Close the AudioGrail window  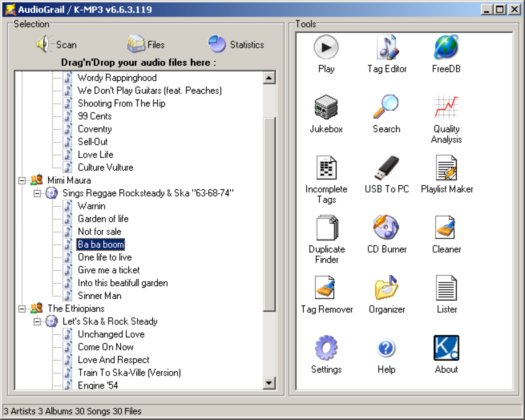514,10
